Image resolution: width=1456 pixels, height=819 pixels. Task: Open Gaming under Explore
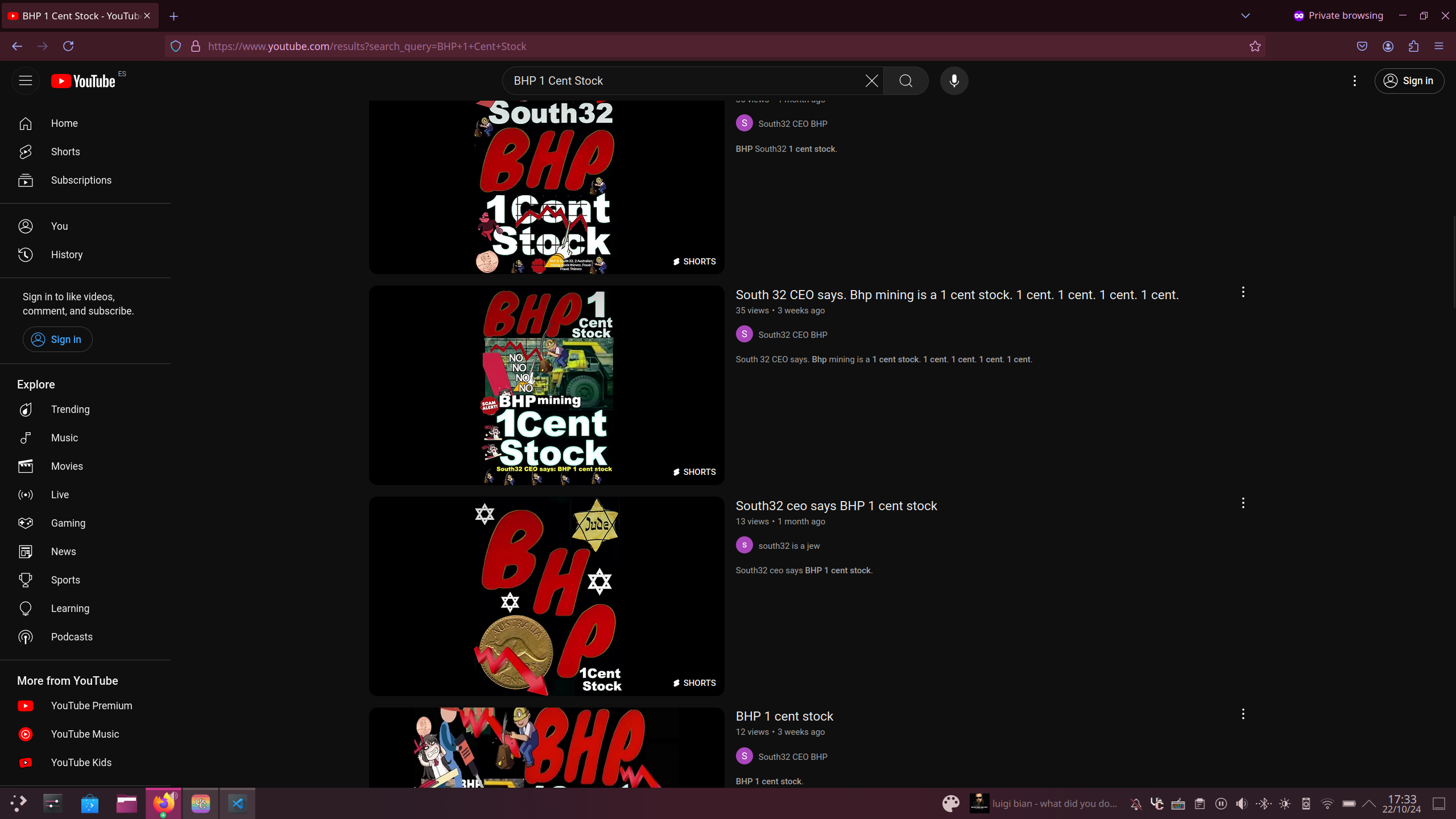click(85, 523)
